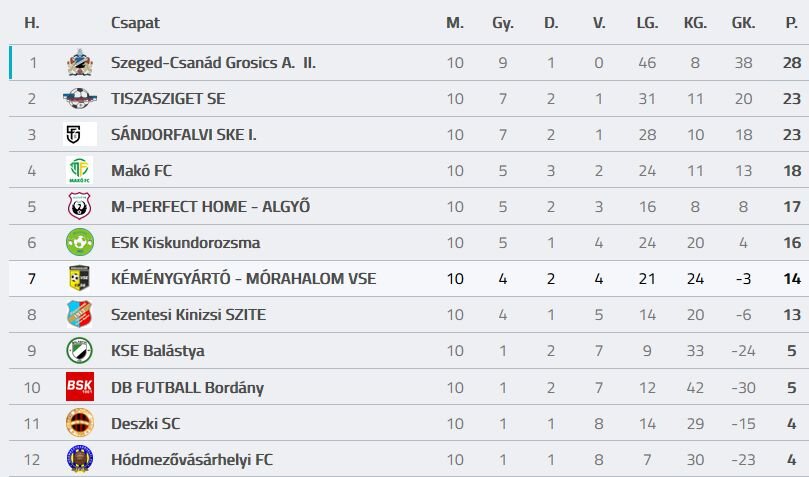
Task: Click the SÁNDORFALVI SKE I. team logo
Action: pos(79,135)
